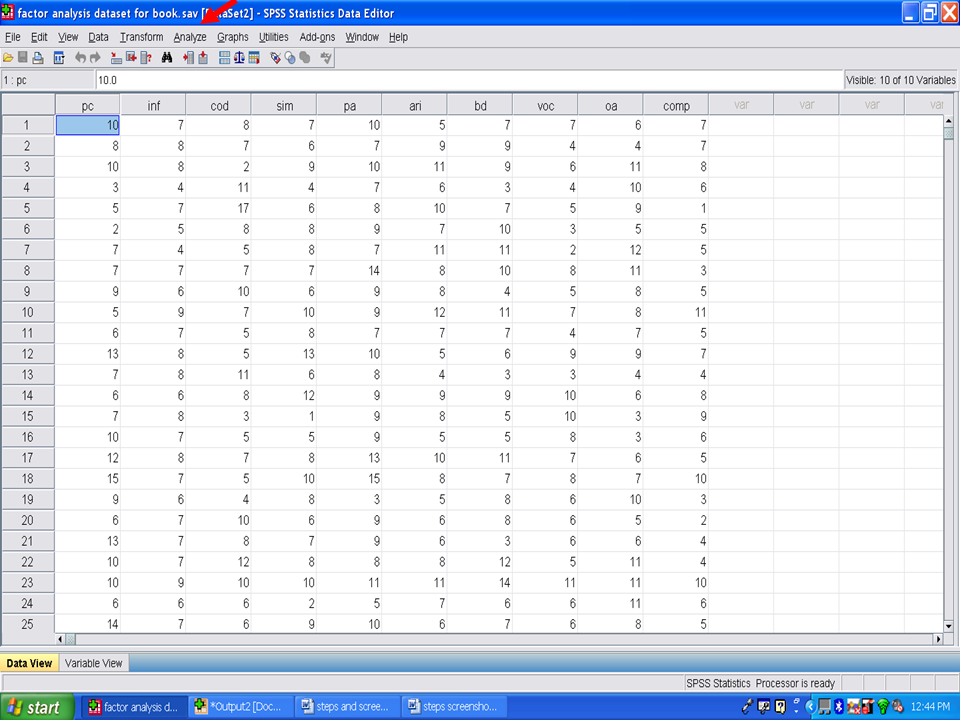Click the Undo arrow icon
960x720 pixels.
point(80,58)
